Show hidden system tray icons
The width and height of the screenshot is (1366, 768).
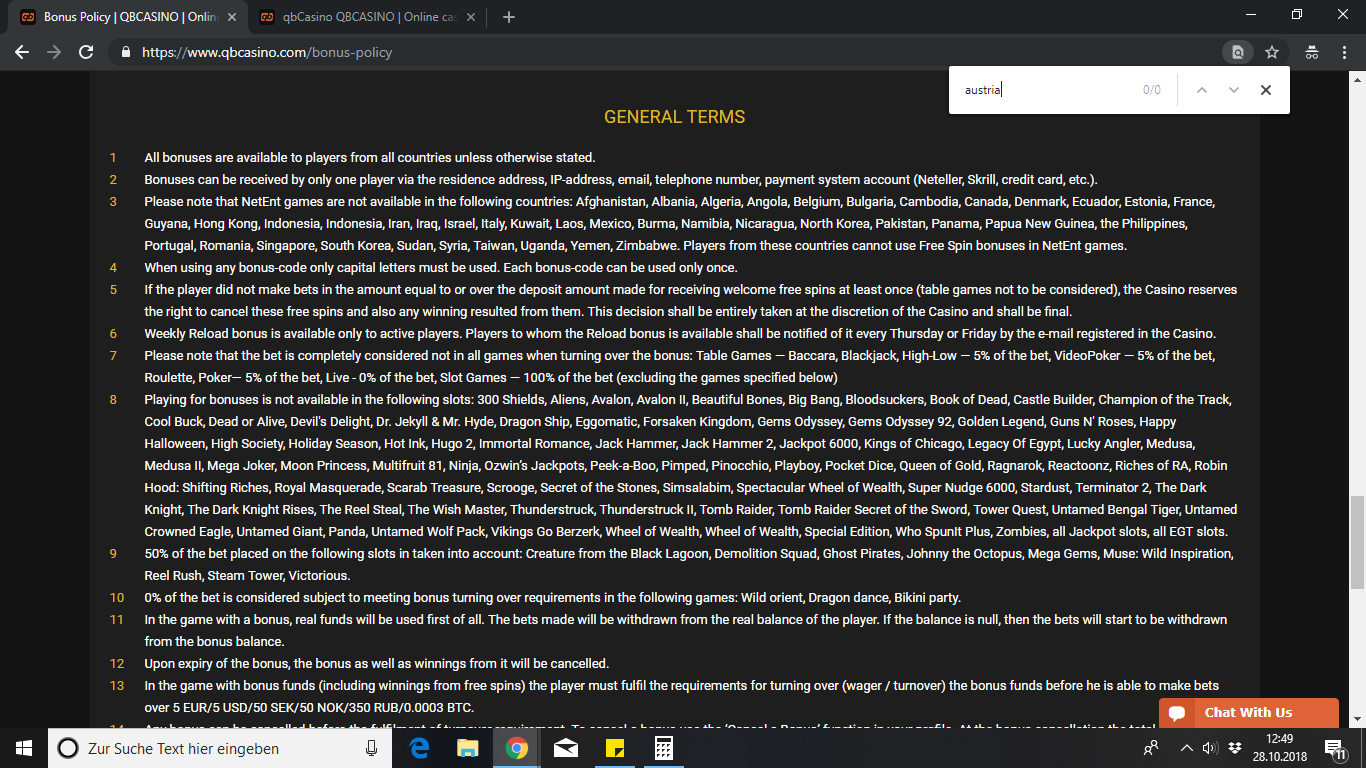(x=1186, y=748)
